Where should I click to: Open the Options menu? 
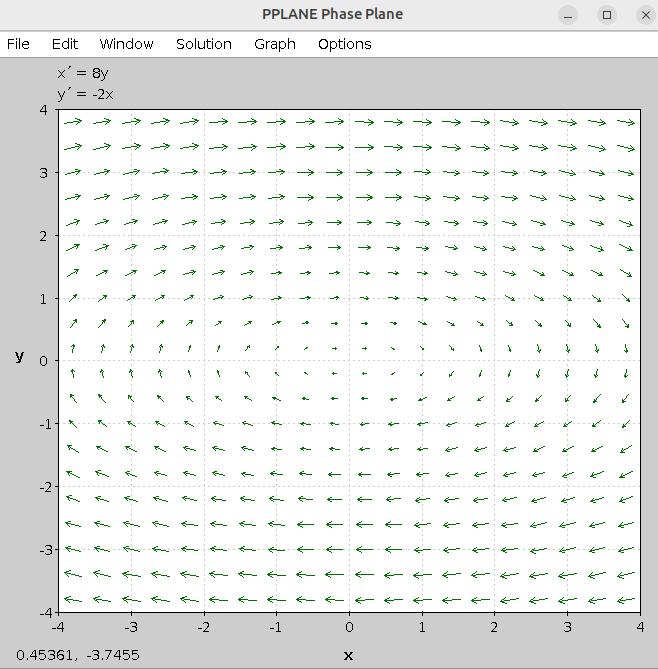(x=344, y=44)
